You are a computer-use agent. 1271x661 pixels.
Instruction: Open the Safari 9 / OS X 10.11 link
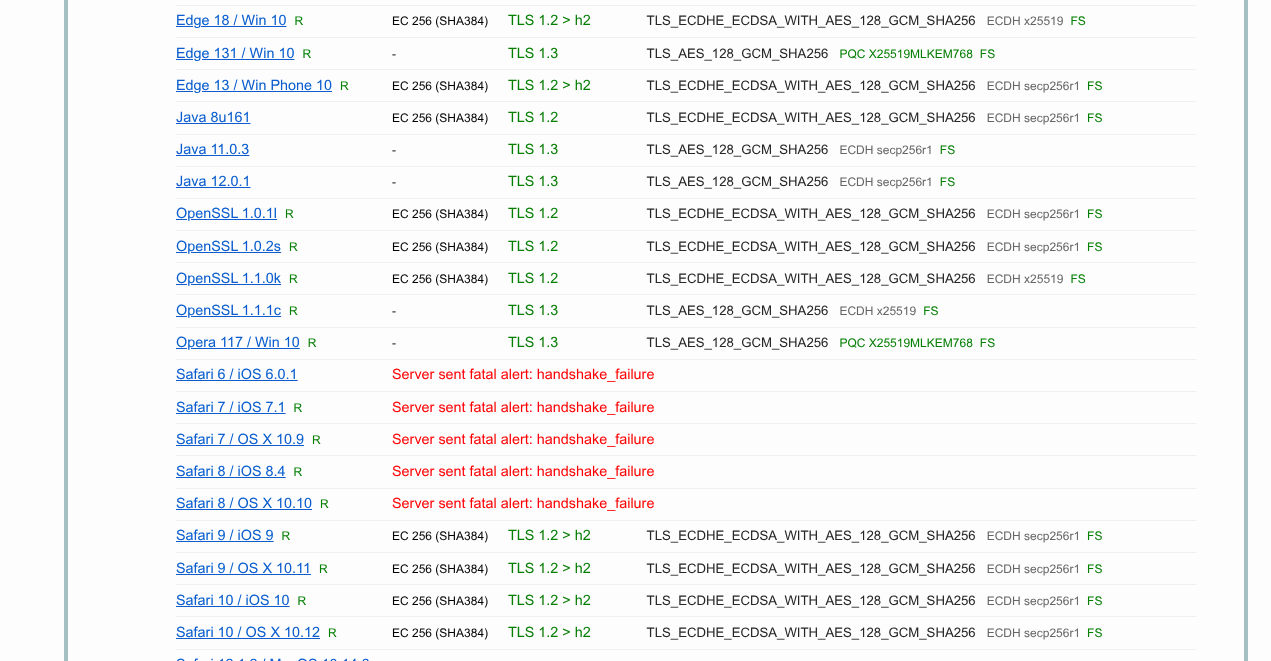coord(243,568)
